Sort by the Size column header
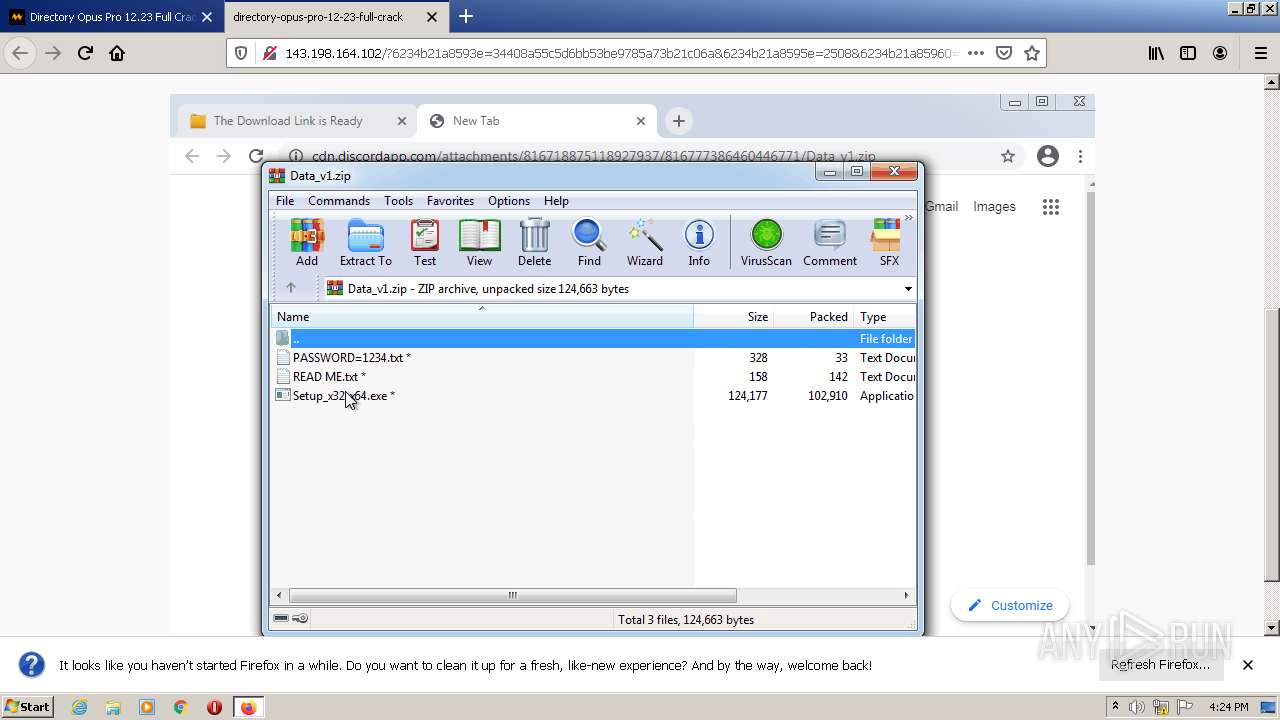Image resolution: width=1280 pixels, height=720 pixels. coord(733,317)
